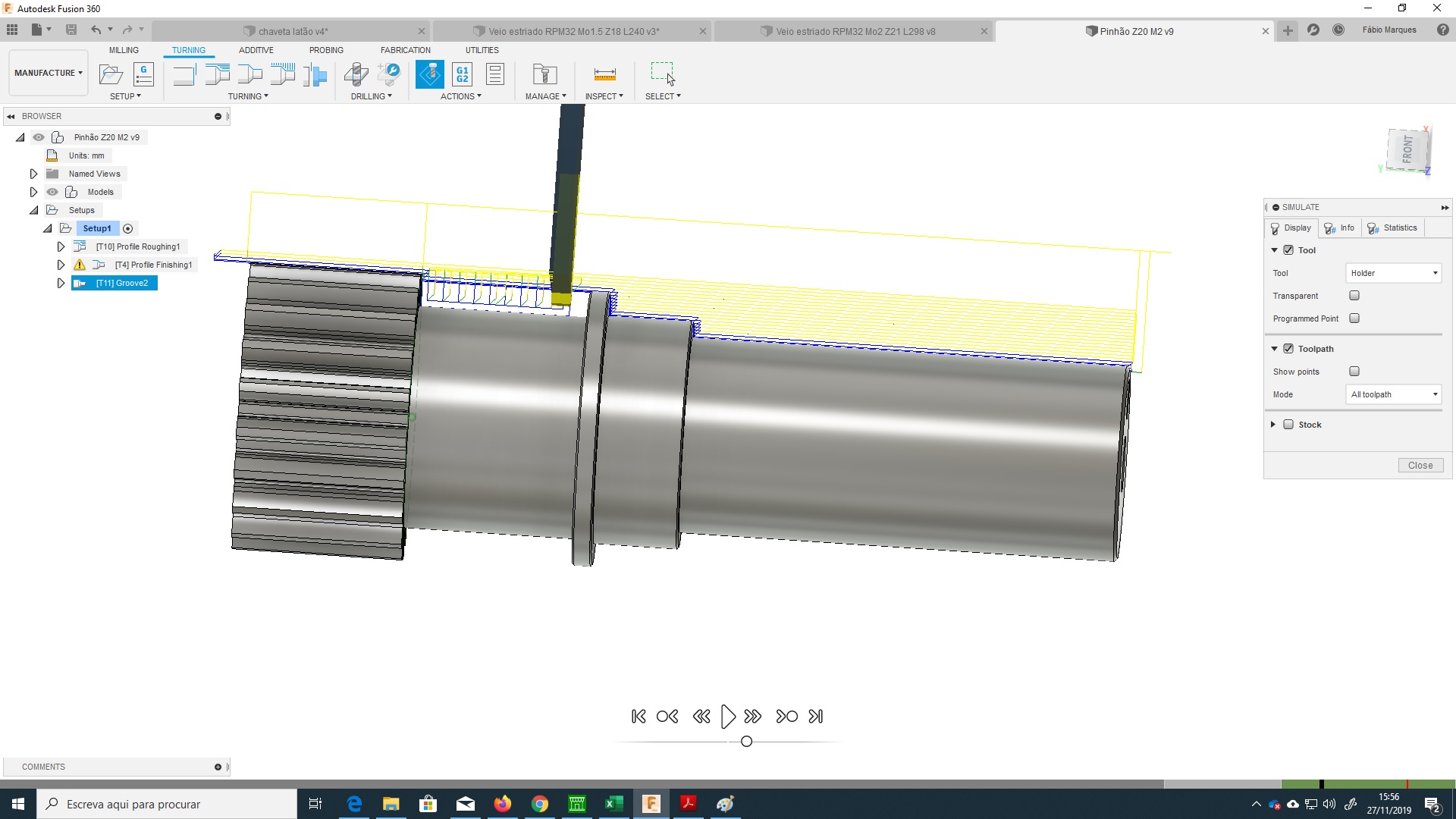1456x819 pixels.
Task: Select the Turning Groove tool
Action: click(284, 74)
